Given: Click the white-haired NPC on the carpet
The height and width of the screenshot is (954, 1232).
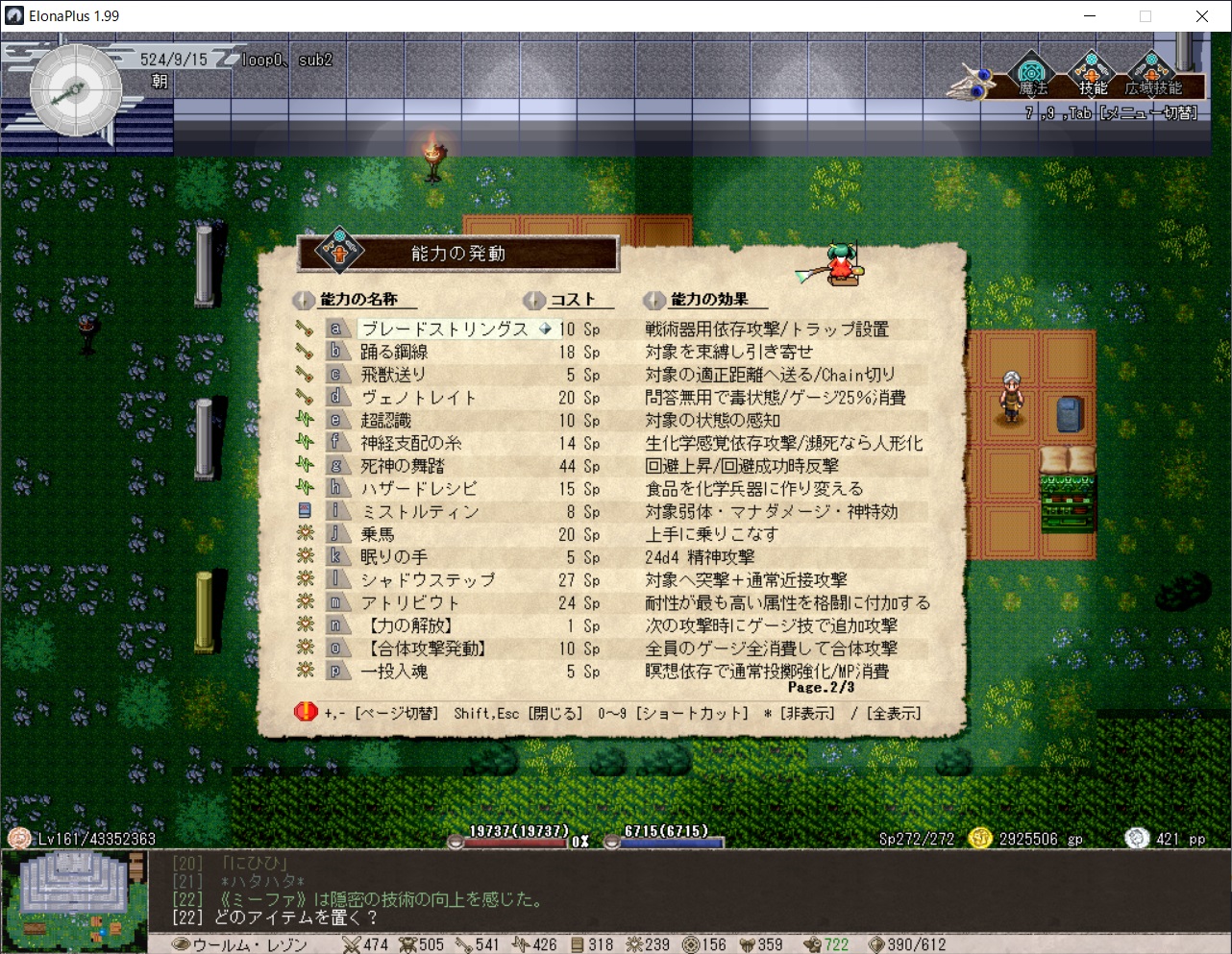Looking at the screenshot, I should [1011, 396].
